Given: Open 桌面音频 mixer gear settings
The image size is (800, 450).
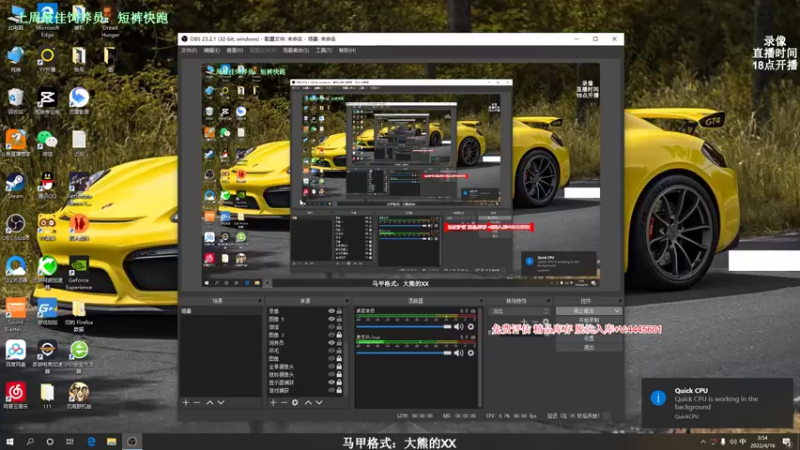Looking at the screenshot, I should click(471, 327).
